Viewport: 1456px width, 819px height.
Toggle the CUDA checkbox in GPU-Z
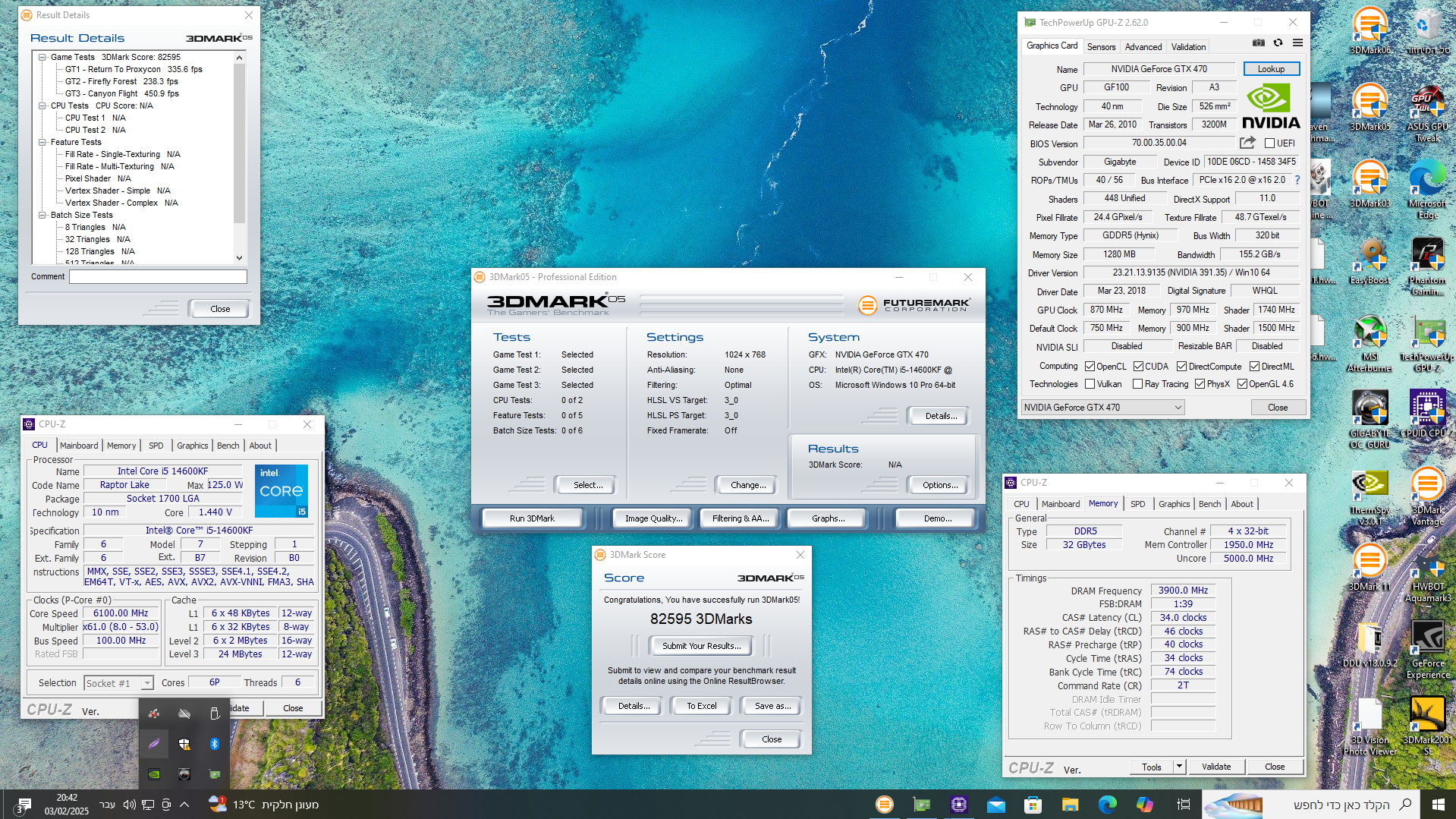(x=1138, y=366)
